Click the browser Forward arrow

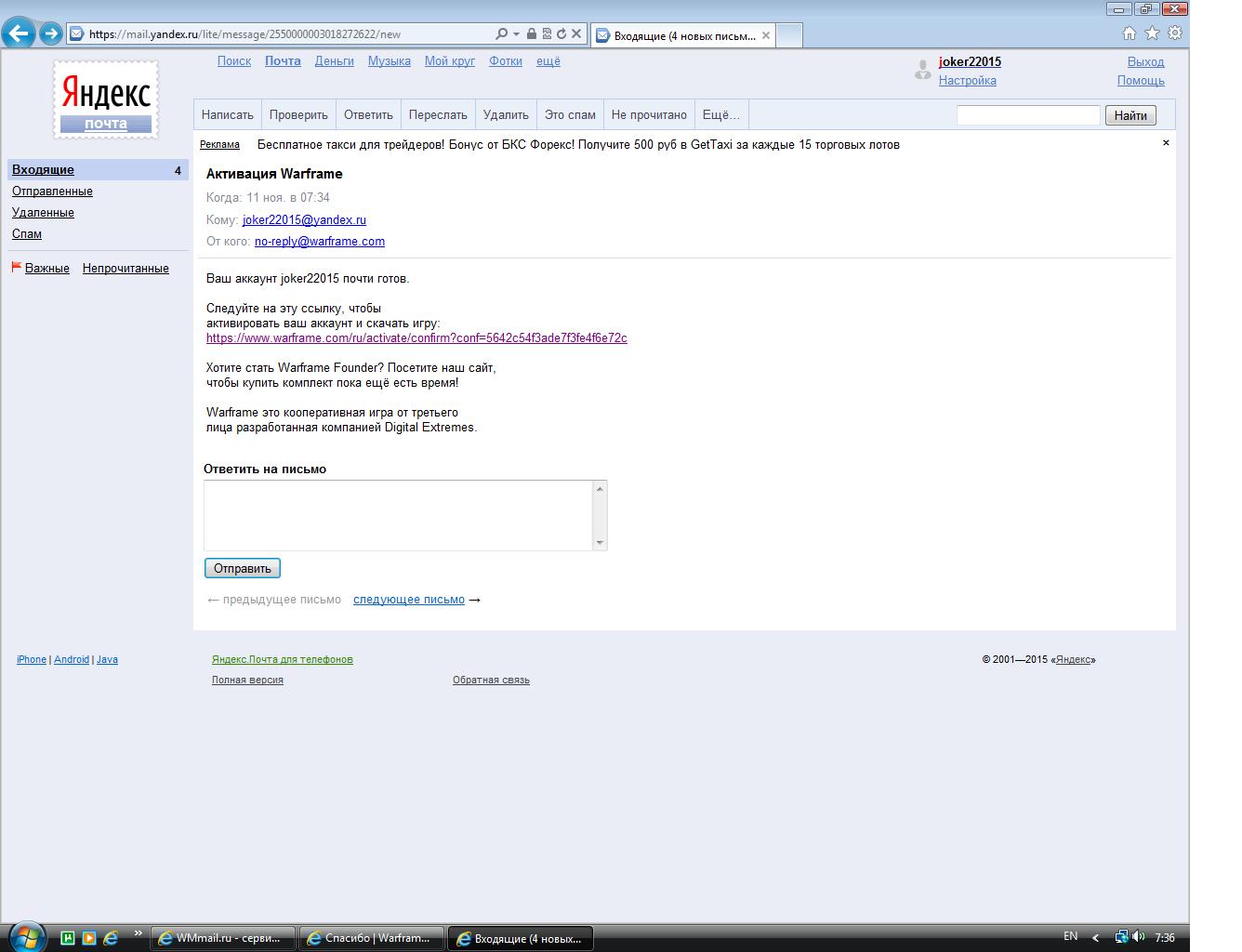51,34
